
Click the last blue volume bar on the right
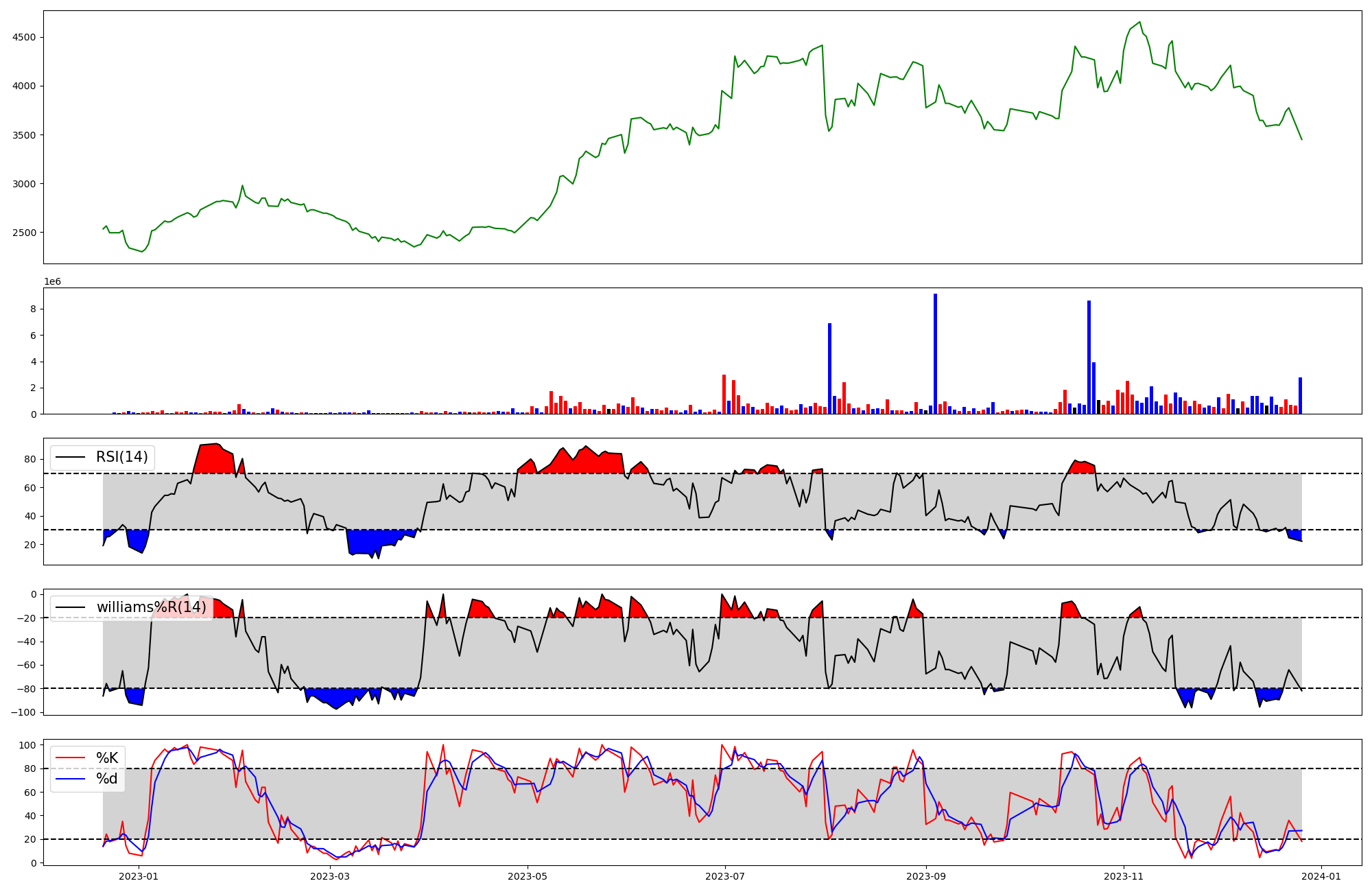(x=1300, y=396)
